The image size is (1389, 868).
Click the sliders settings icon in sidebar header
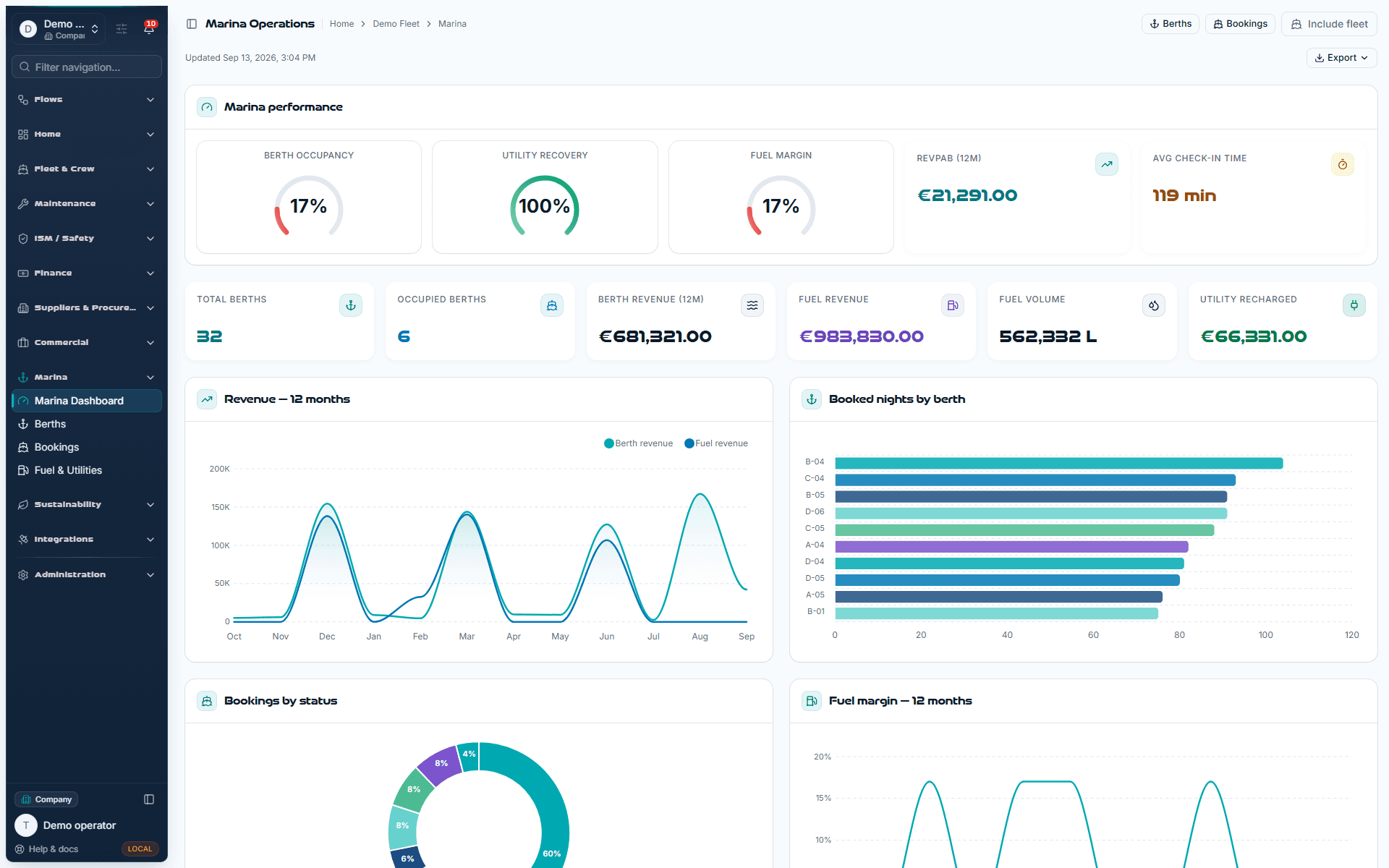click(122, 29)
